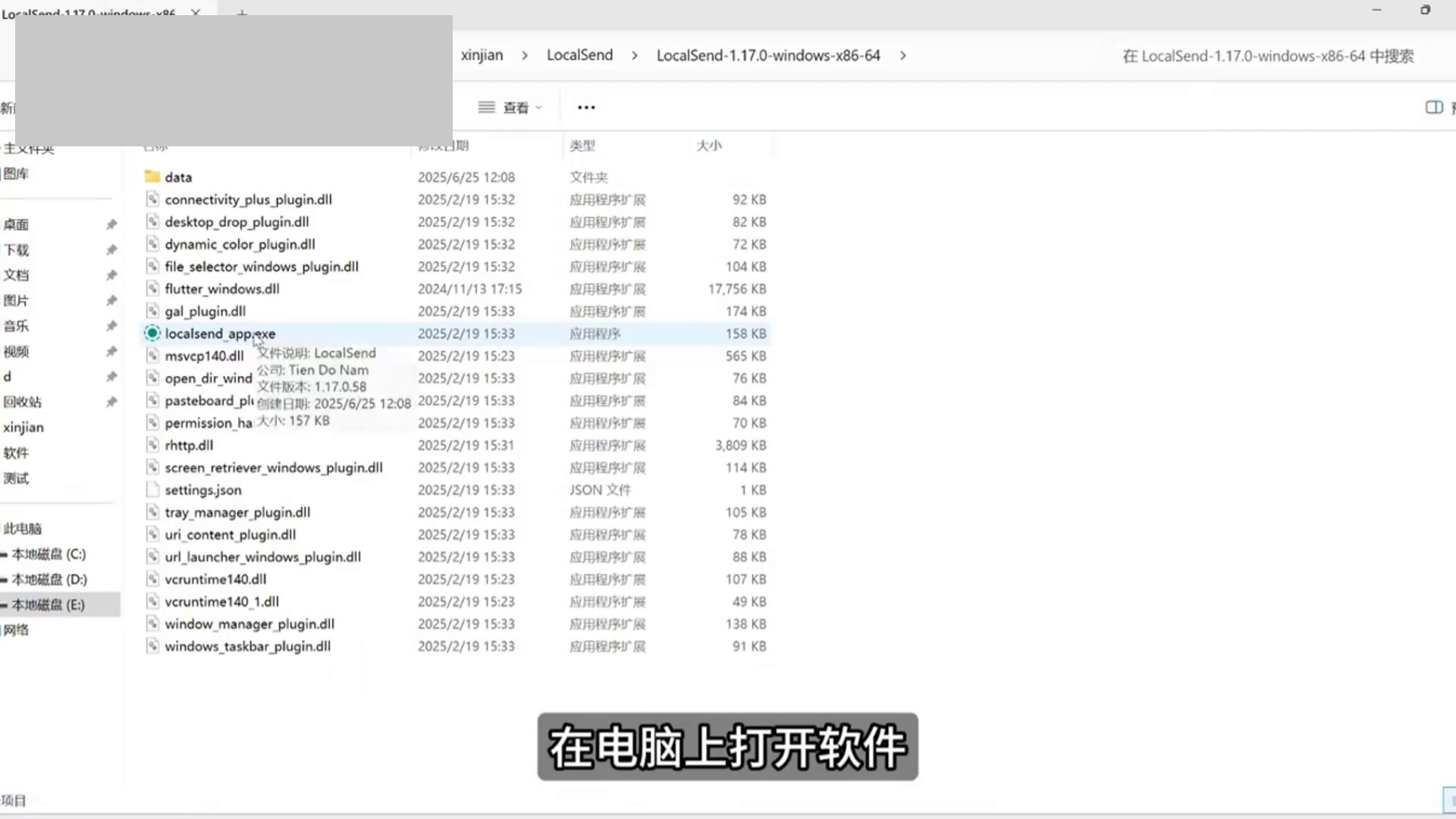
Task: Select 此电脑 in the sidebar
Action: click(x=22, y=529)
